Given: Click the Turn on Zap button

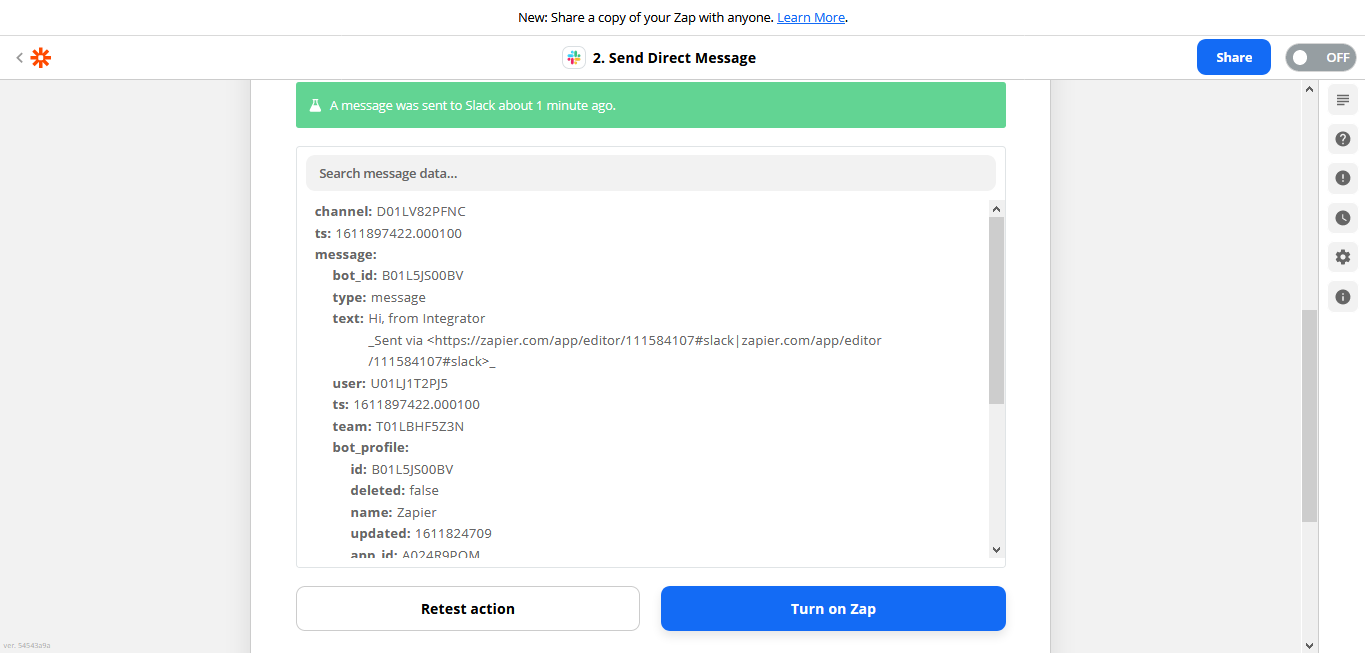Looking at the screenshot, I should pyautogui.click(x=832, y=609).
